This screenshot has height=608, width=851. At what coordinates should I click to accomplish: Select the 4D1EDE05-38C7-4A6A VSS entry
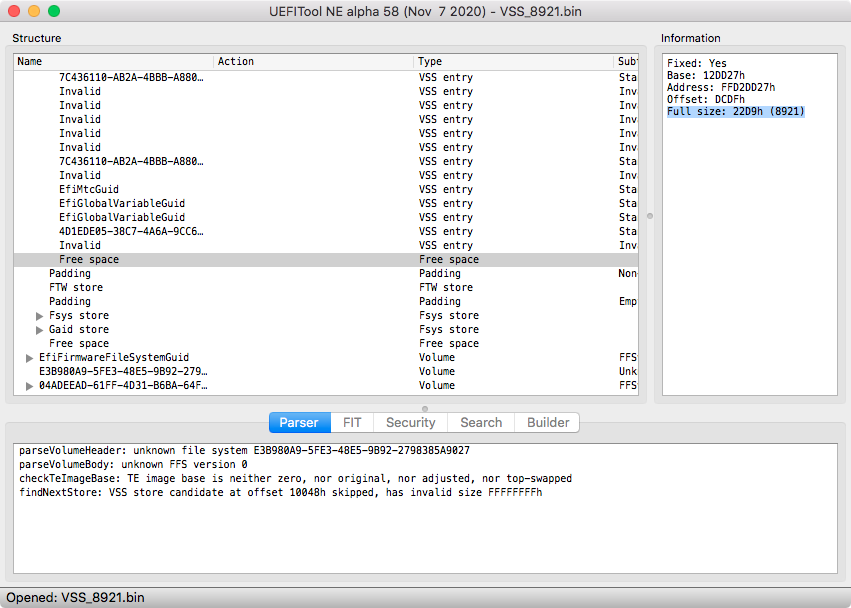(131, 231)
